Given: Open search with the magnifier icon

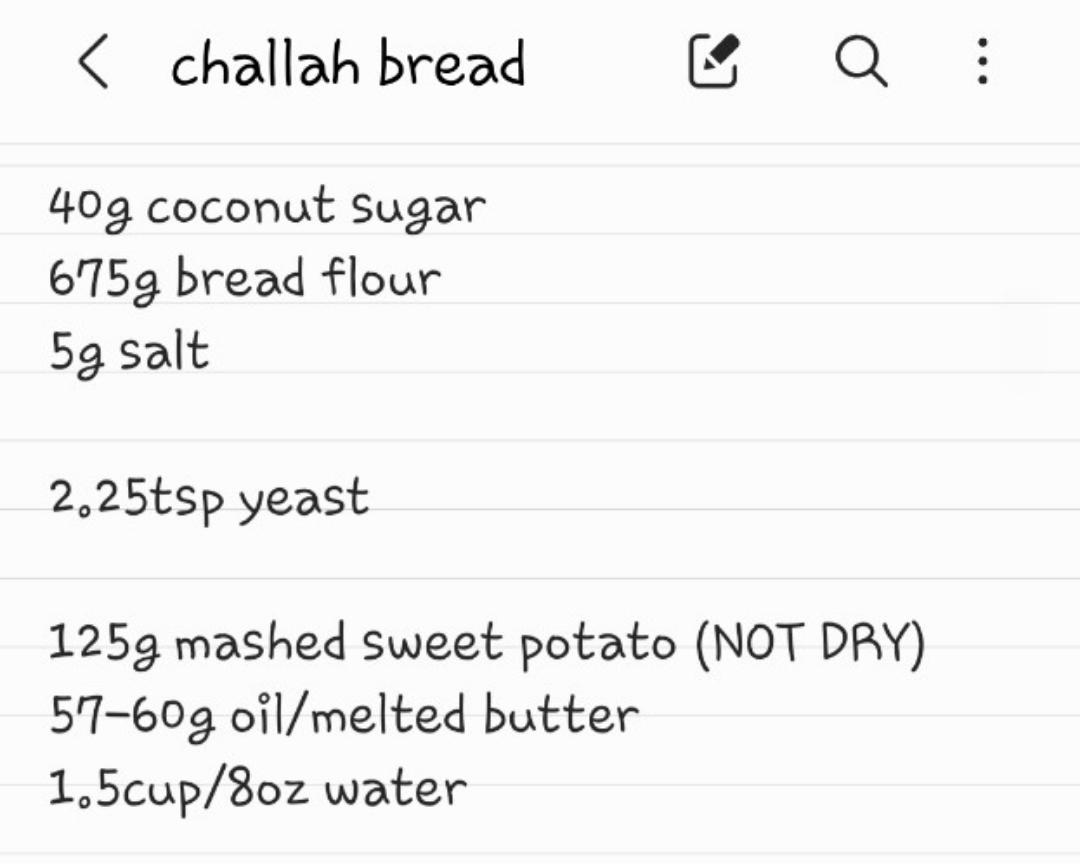Looking at the screenshot, I should [x=860, y=62].
